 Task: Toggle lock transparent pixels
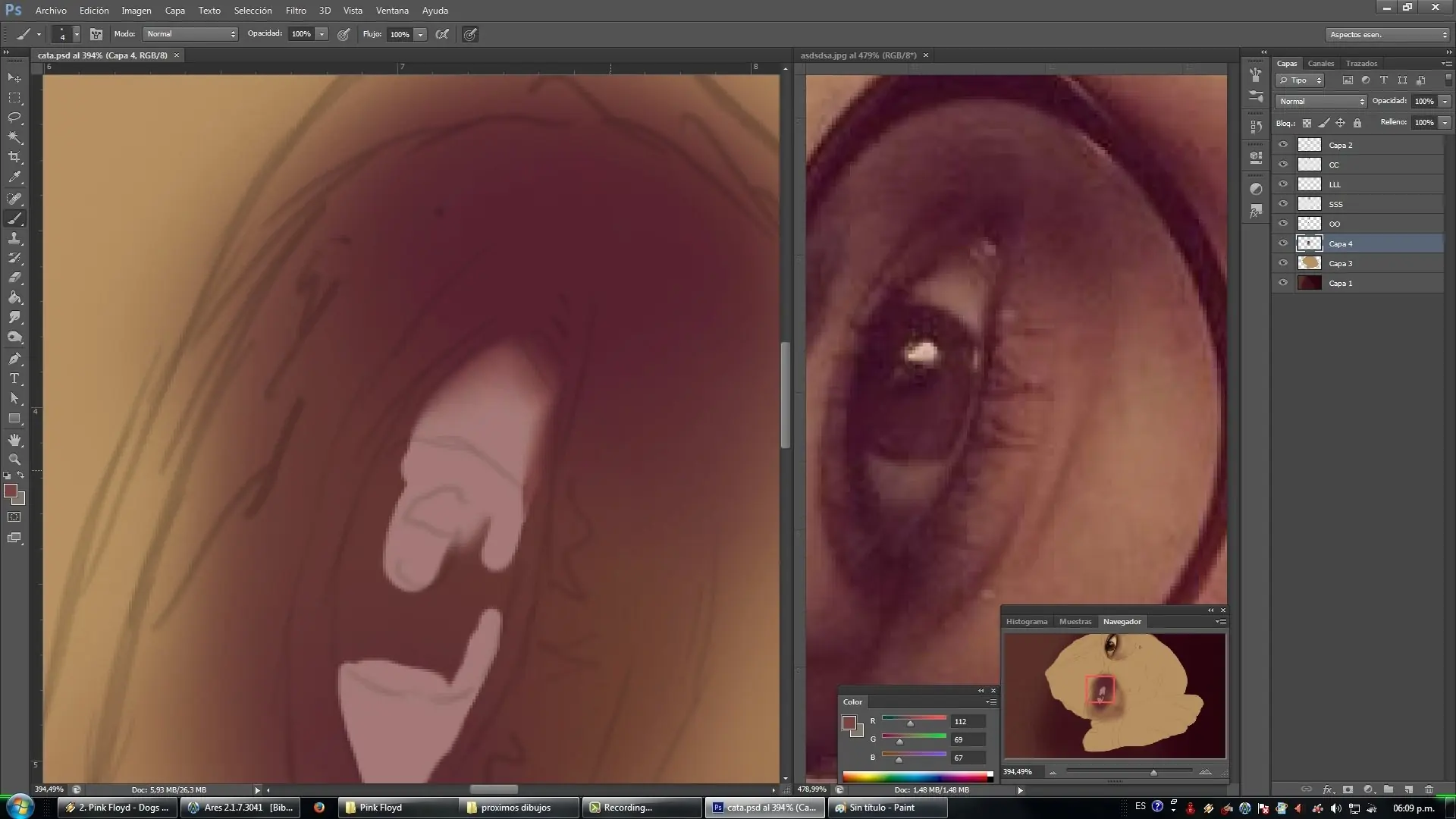click(1307, 123)
